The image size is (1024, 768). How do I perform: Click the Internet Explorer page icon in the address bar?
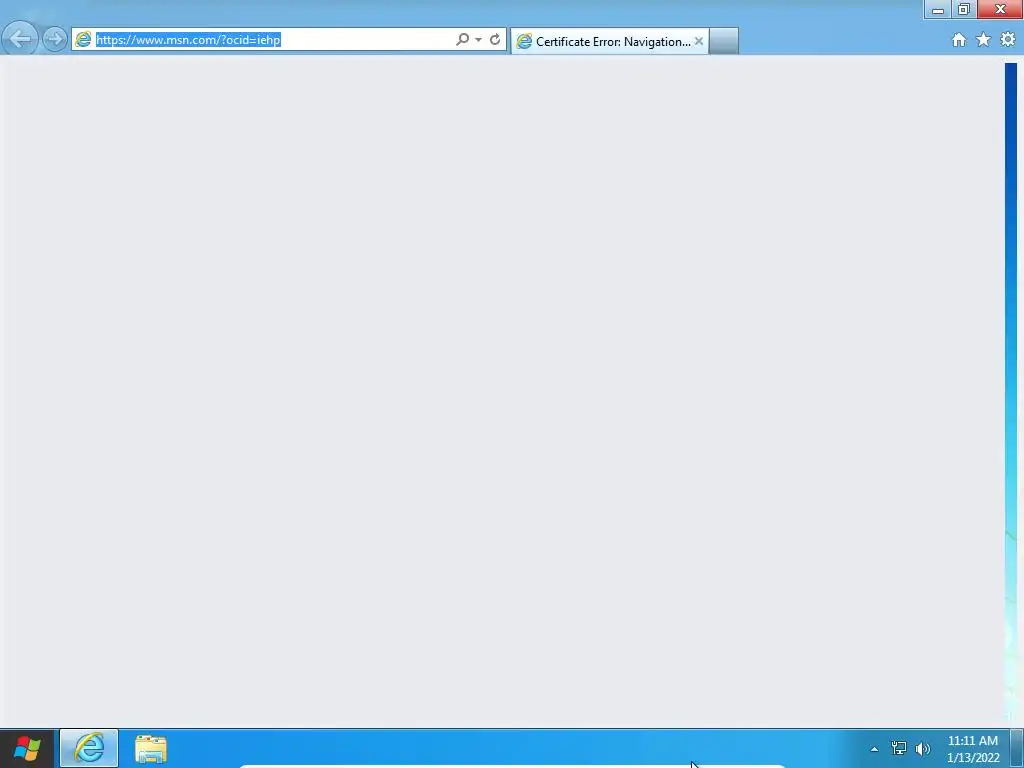(83, 40)
